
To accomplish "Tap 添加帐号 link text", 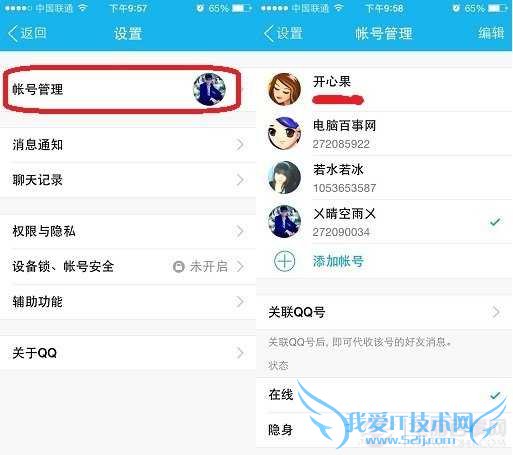I will [x=338, y=261].
